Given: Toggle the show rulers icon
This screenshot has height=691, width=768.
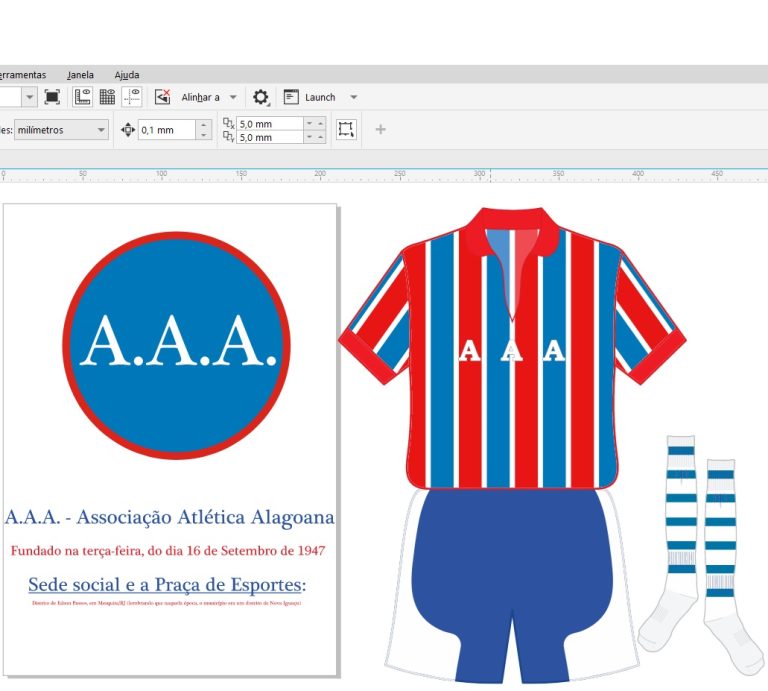Looking at the screenshot, I should (x=82, y=97).
